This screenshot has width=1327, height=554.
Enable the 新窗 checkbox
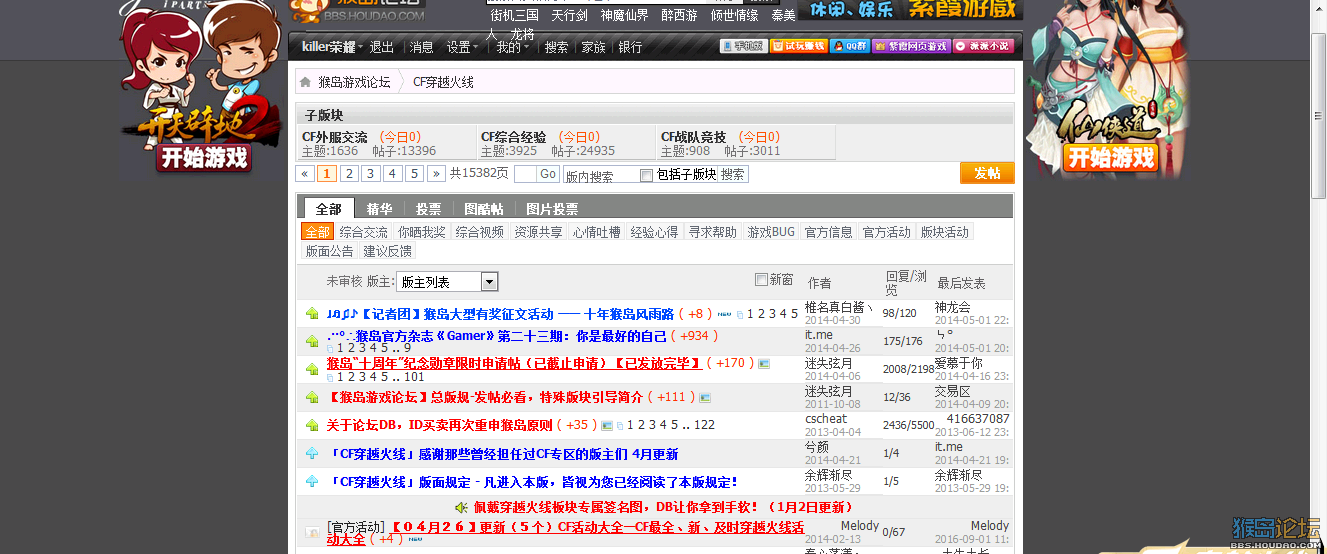[761, 280]
